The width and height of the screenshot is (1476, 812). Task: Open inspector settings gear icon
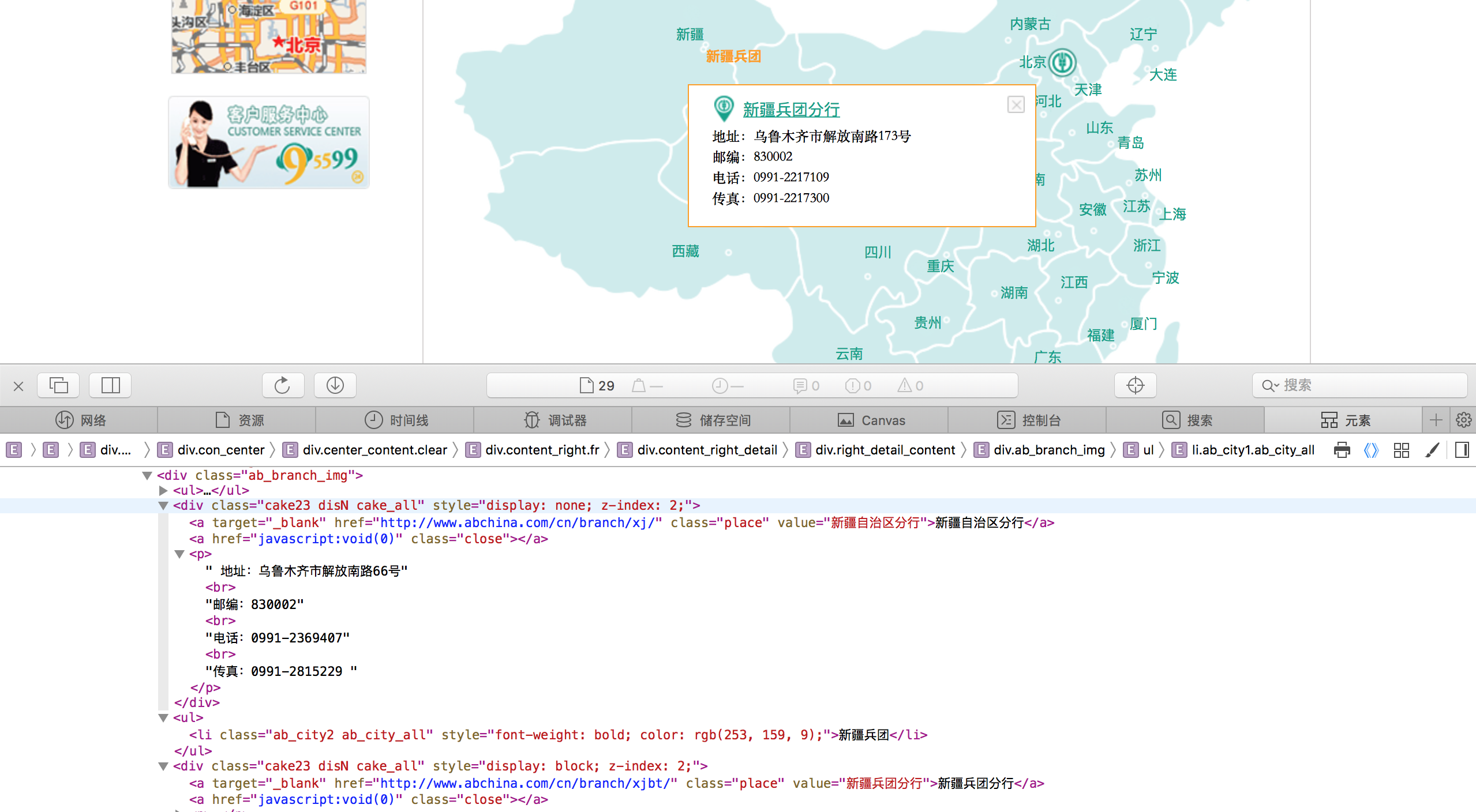tap(1463, 420)
